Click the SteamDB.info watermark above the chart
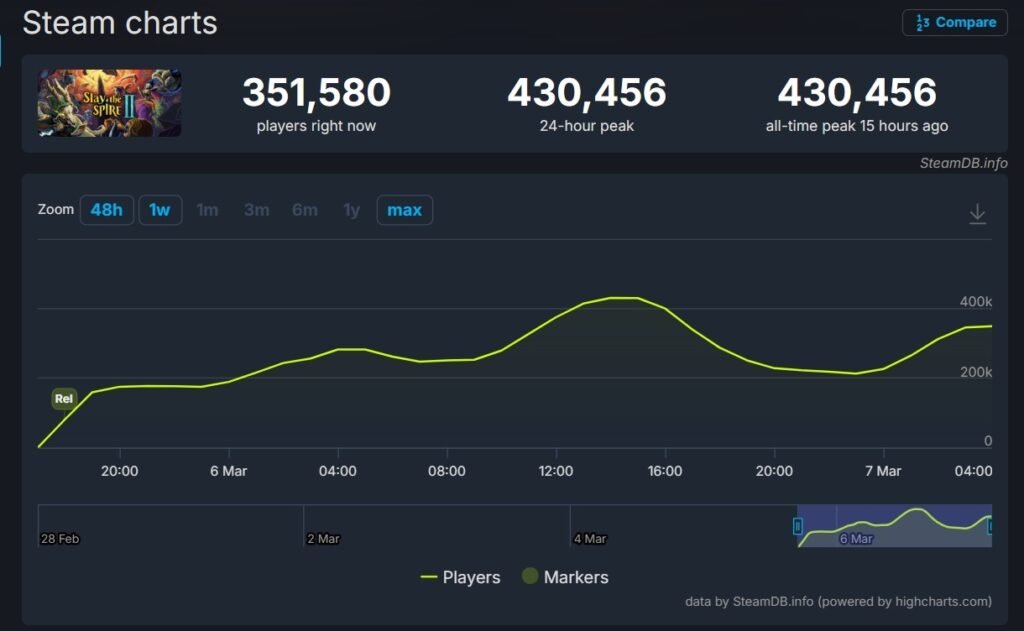Screen dimensions: 1024x631 965,163
